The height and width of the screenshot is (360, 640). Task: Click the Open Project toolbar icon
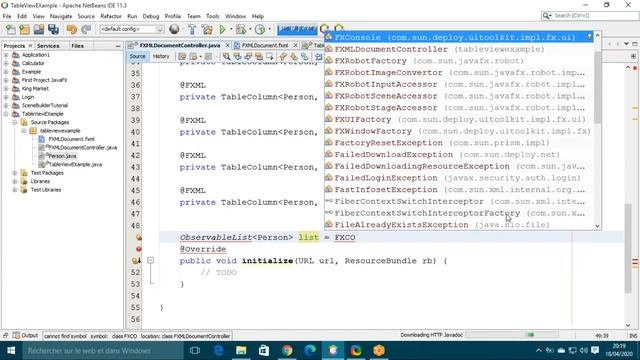(x=39, y=29)
